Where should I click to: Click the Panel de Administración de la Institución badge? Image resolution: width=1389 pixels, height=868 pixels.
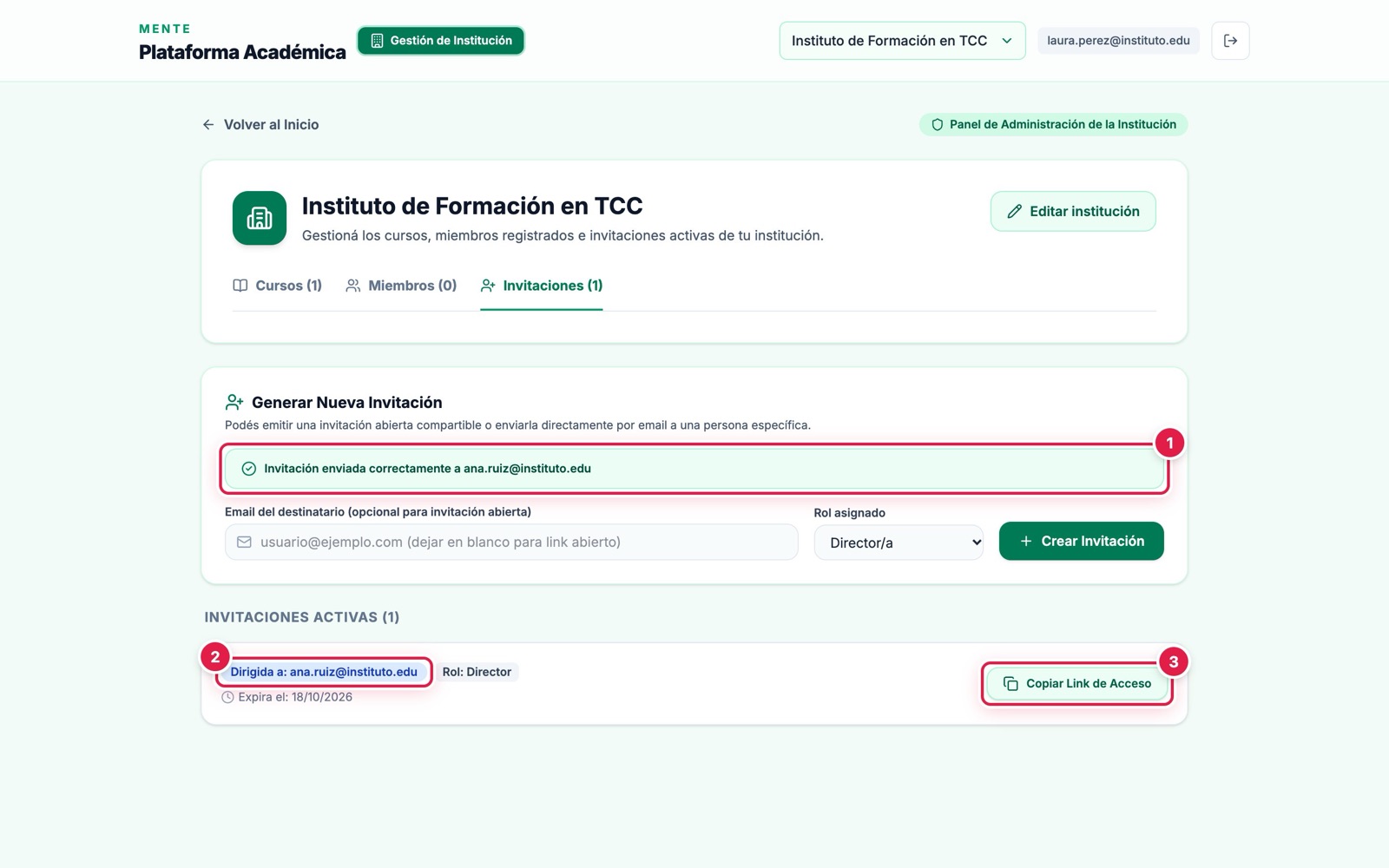click(x=1054, y=125)
